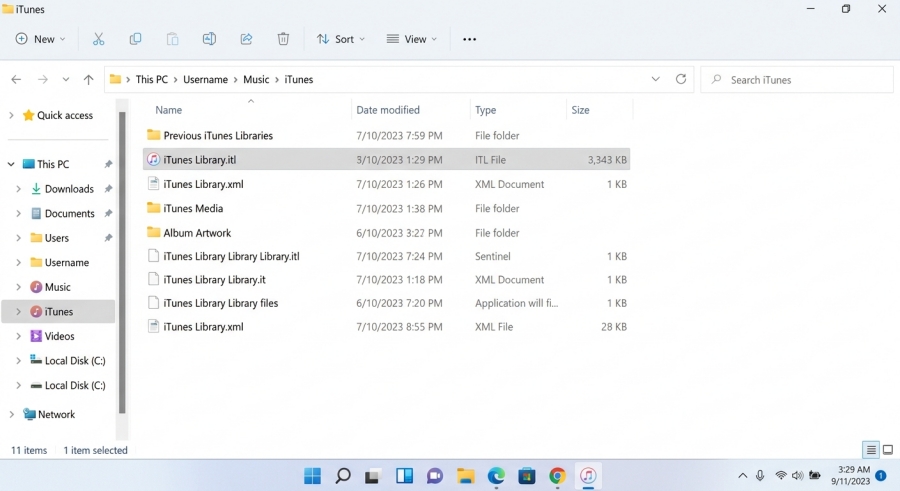Refresh the iTunes folder view

(x=681, y=79)
